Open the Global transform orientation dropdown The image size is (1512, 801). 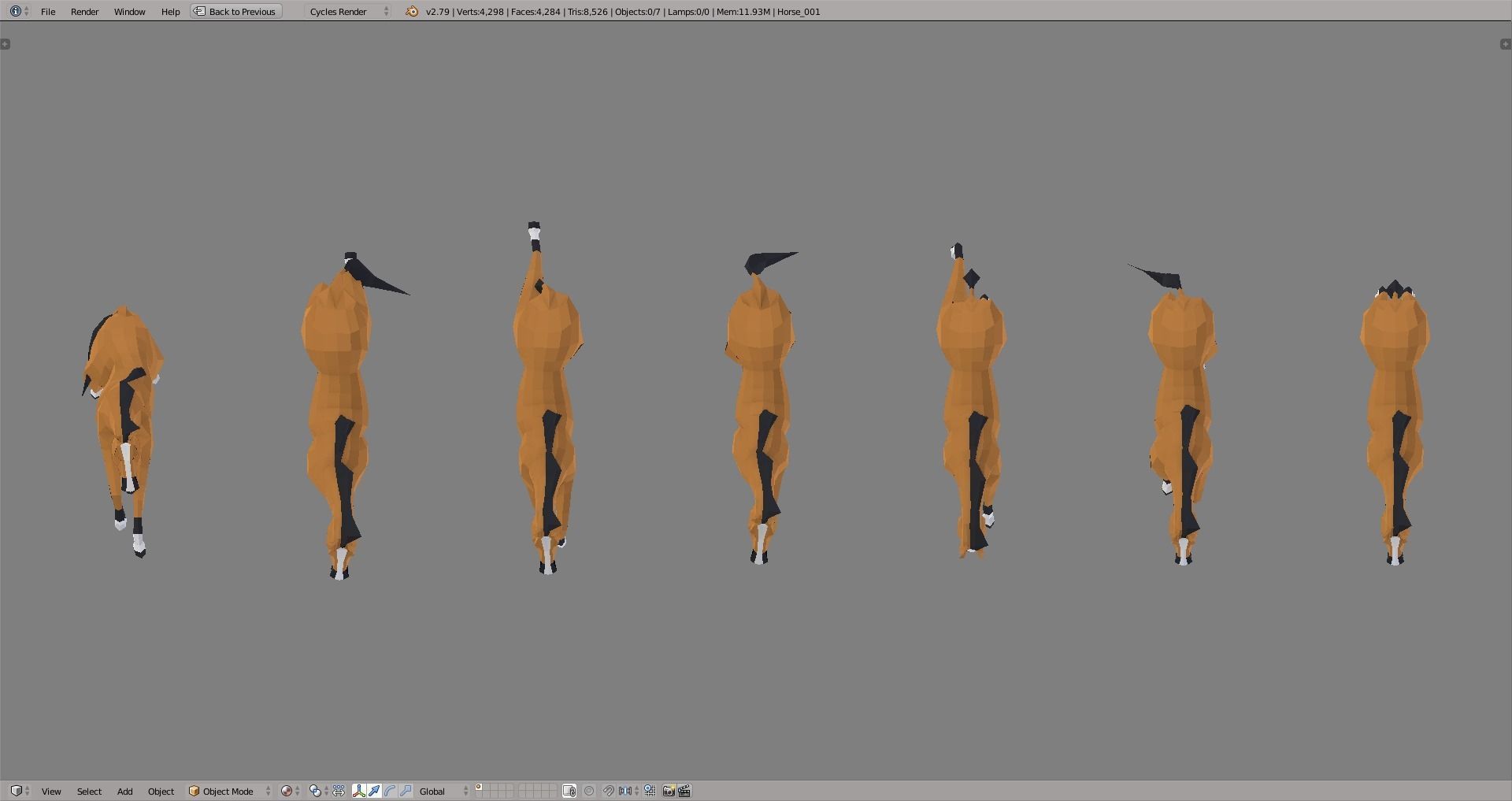click(443, 792)
